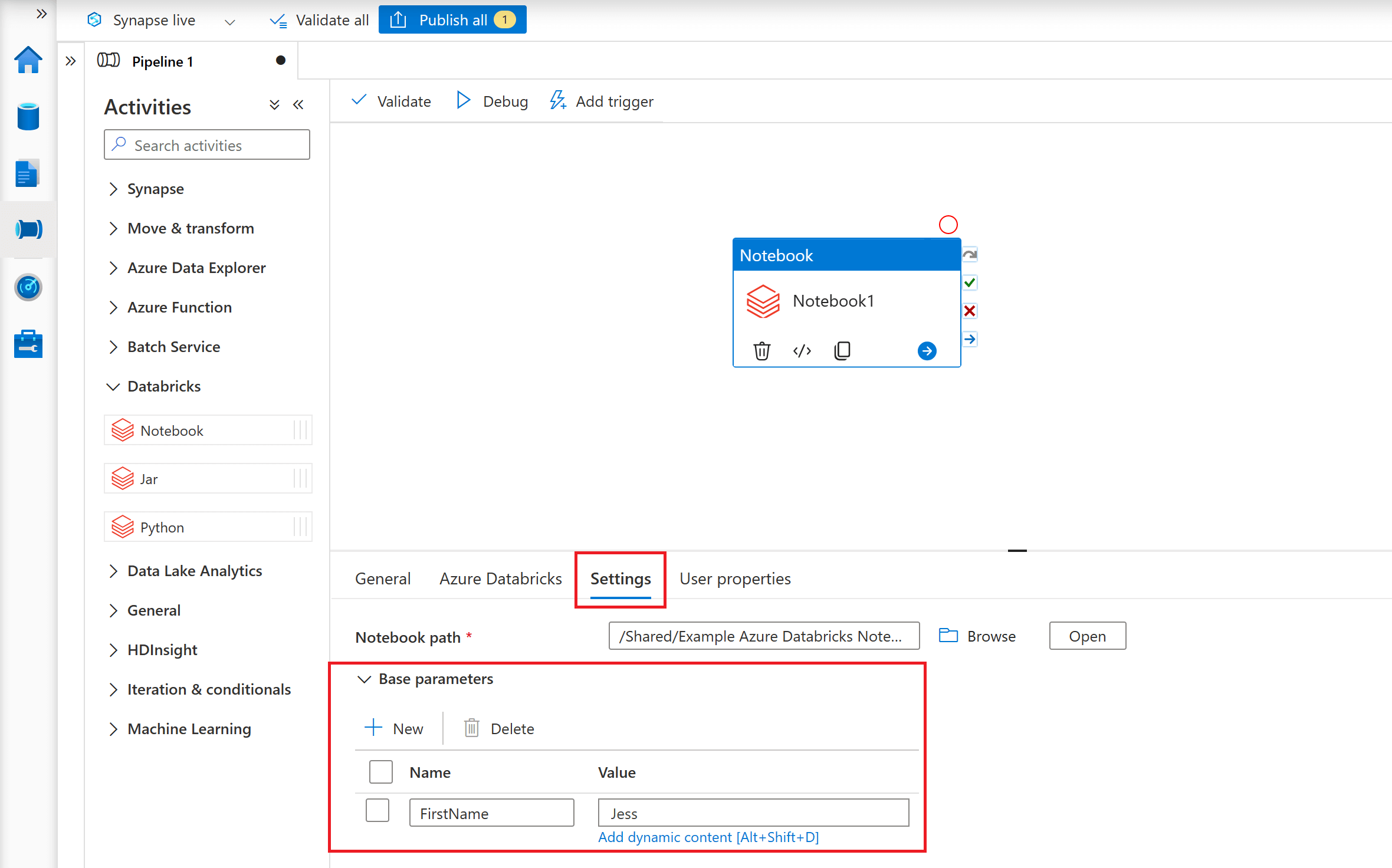
Task: Collapse the Activities panel
Action: click(298, 105)
